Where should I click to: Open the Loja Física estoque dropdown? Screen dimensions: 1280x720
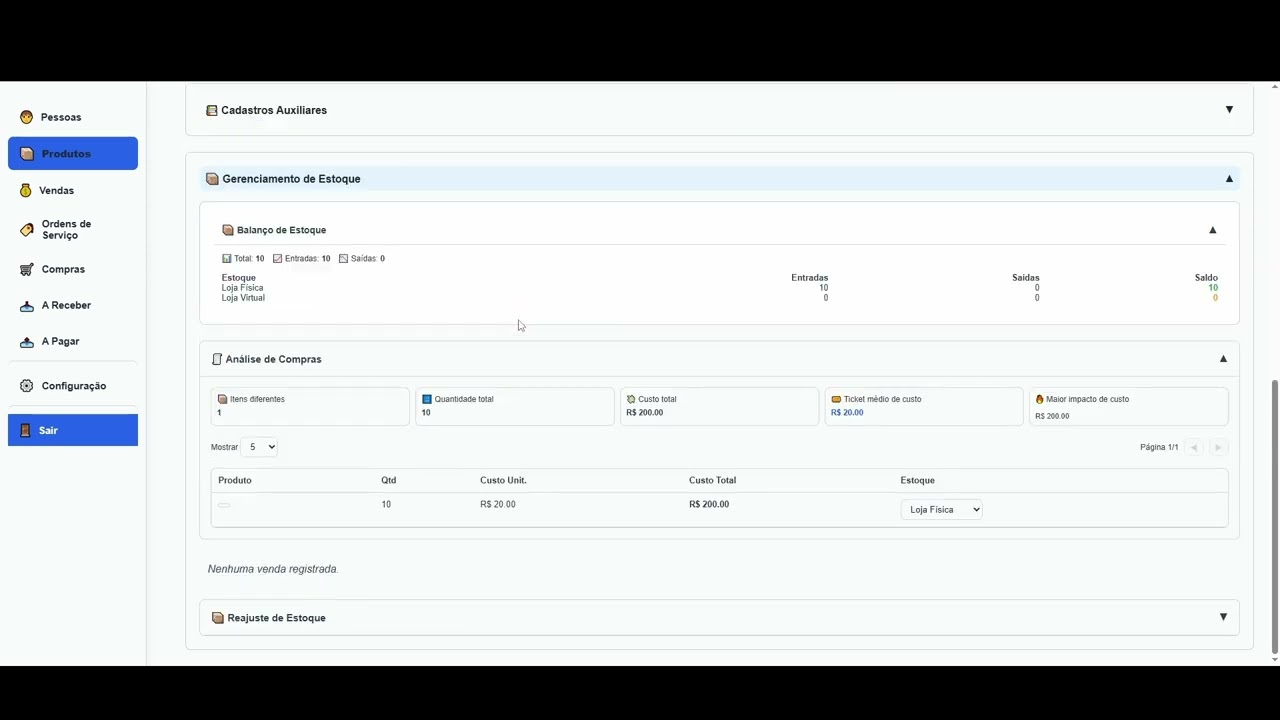pyautogui.click(x=942, y=510)
